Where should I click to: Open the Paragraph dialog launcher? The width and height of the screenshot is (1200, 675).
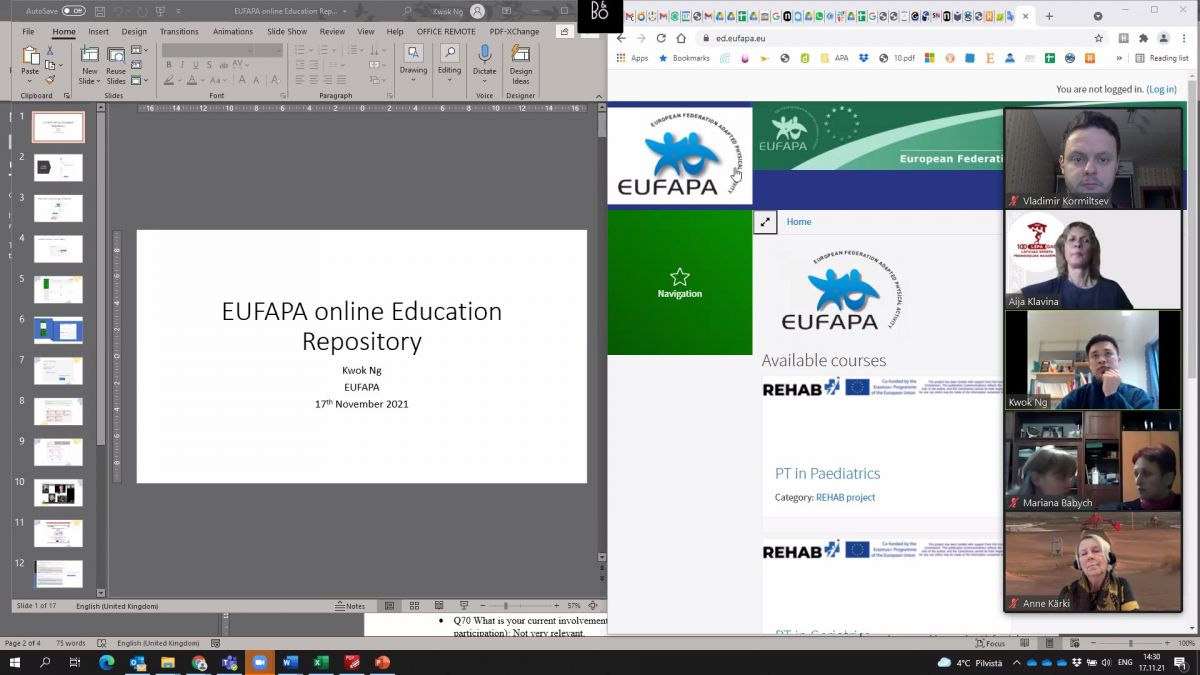pos(389,96)
